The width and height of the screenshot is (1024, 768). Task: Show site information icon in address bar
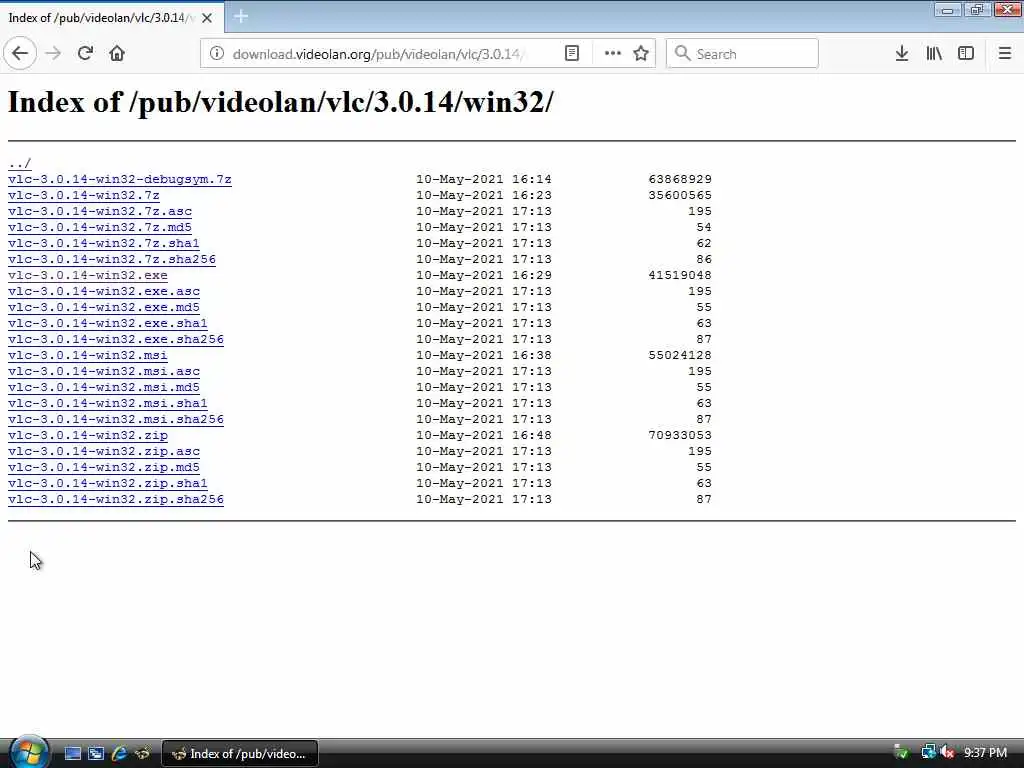(217, 54)
